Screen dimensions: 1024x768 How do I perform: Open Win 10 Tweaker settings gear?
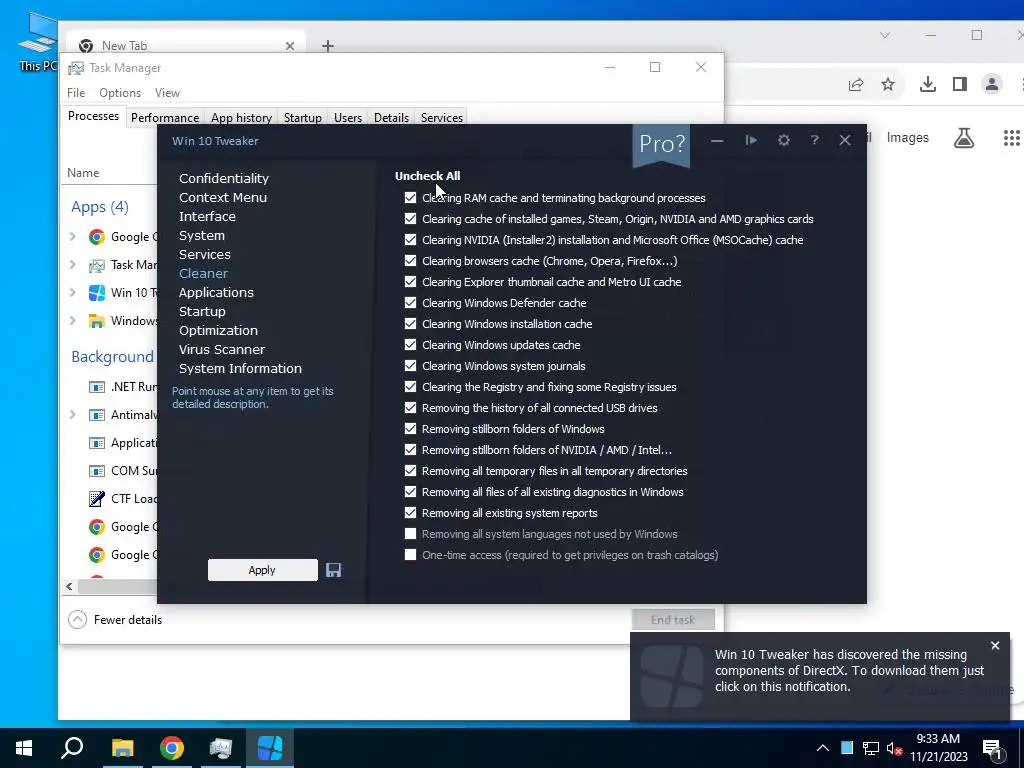tap(784, 140)
